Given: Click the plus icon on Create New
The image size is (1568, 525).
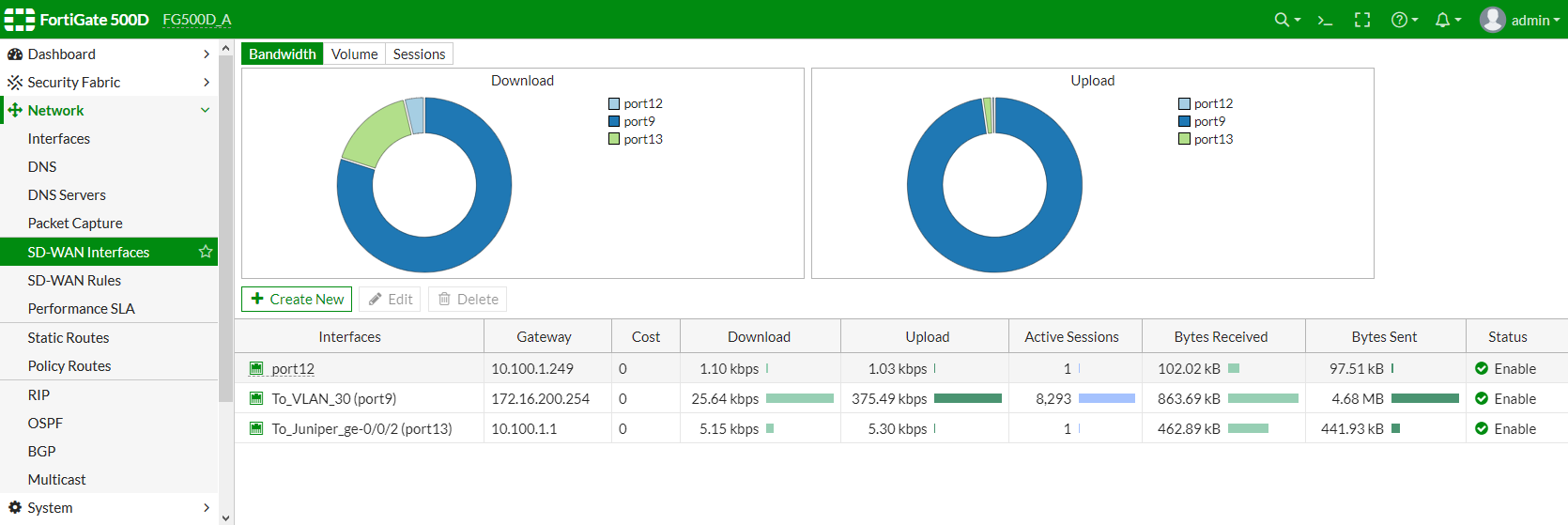Looking at the screenshot, I should 257,300.
